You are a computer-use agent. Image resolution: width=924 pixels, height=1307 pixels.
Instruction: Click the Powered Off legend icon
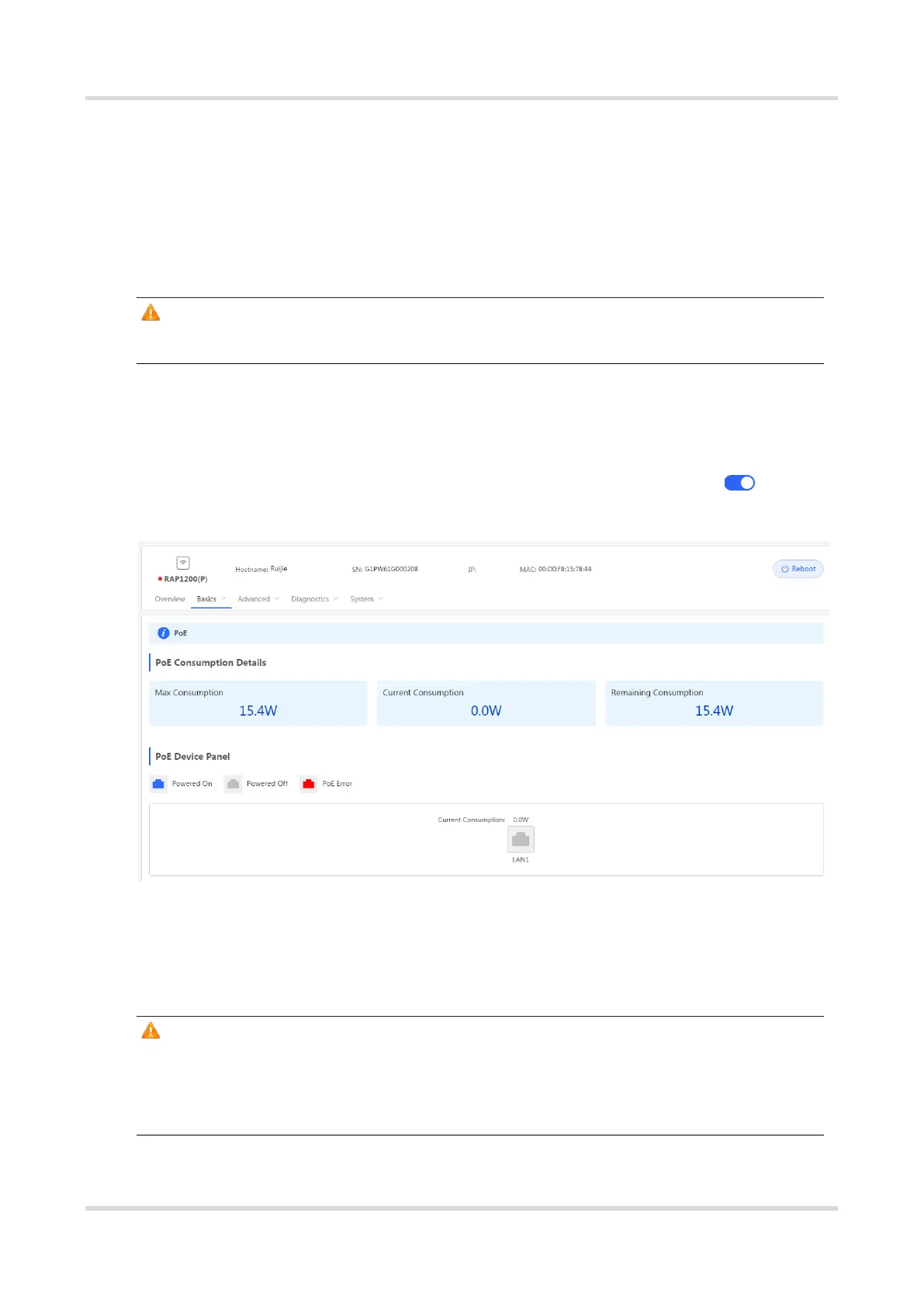233,784
